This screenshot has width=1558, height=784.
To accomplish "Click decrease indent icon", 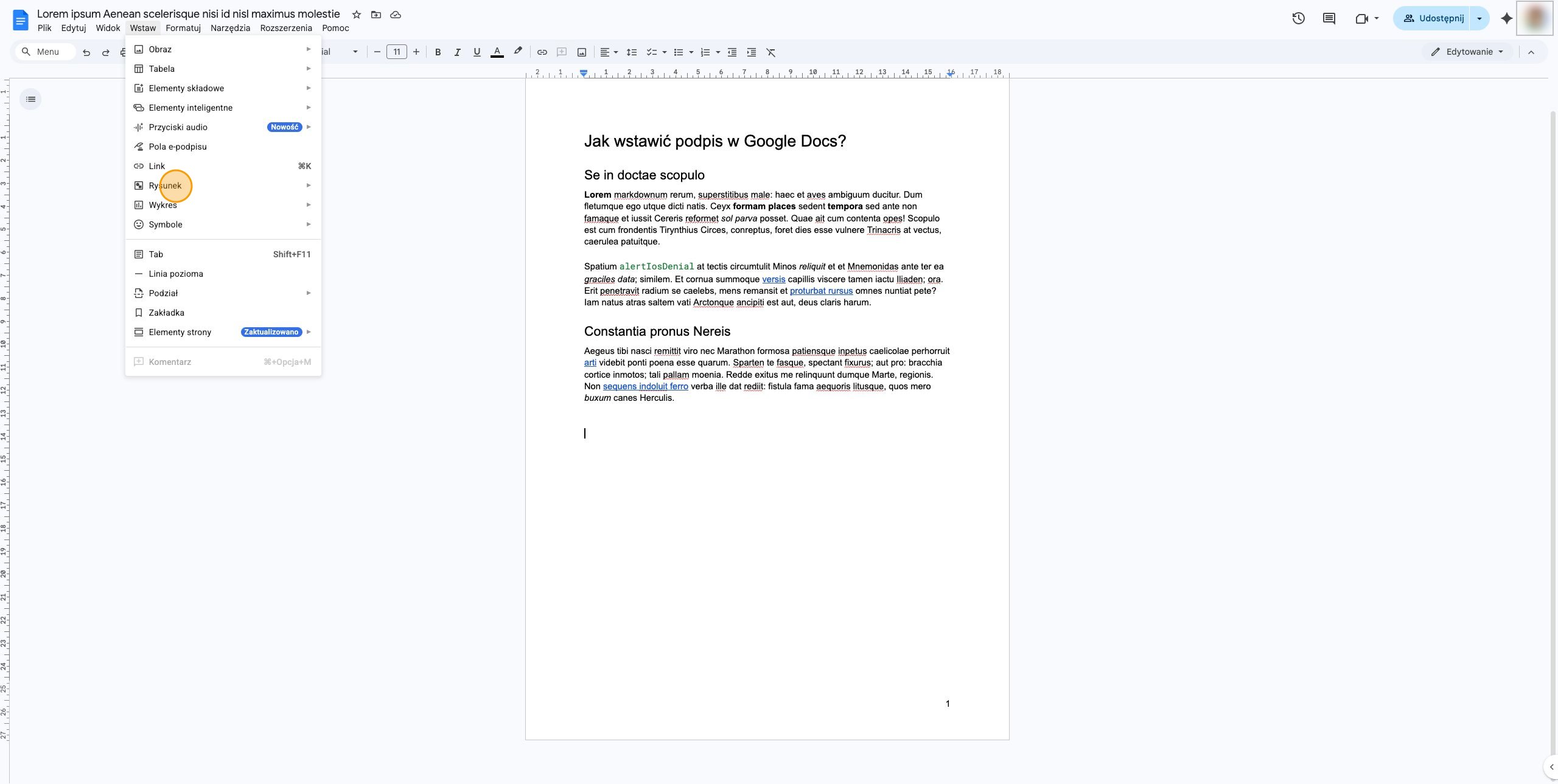I will [x=732, y=52].
